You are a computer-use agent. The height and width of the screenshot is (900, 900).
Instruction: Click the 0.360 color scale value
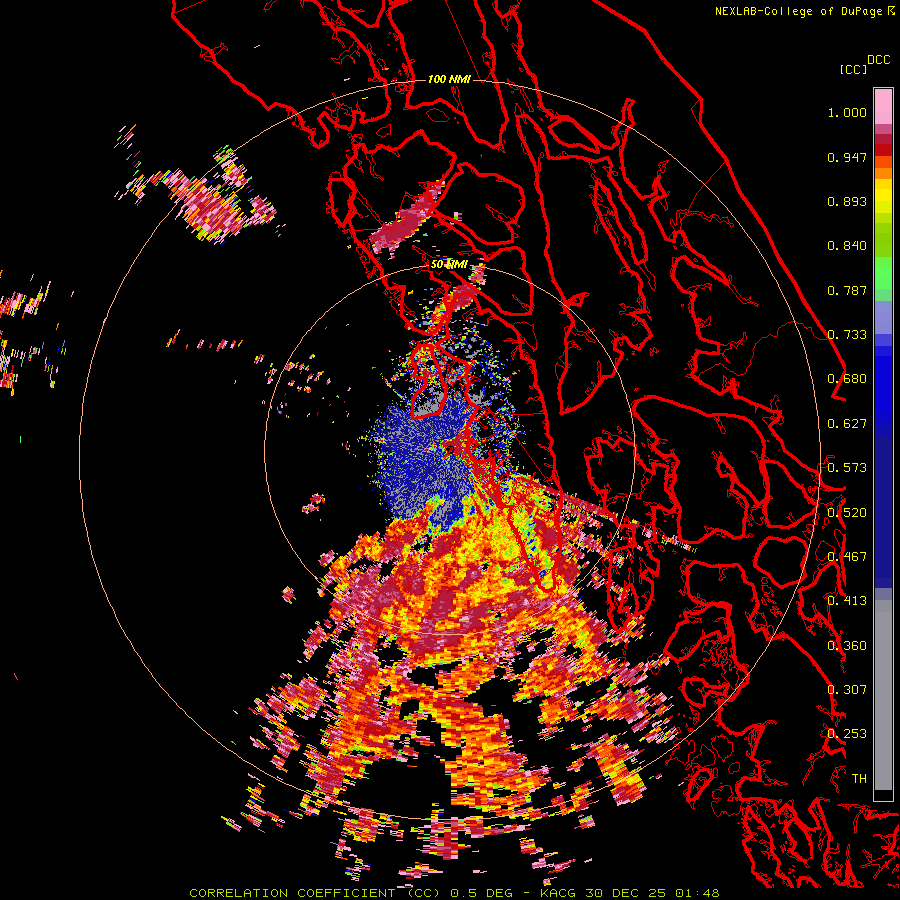click(x=847, y=646)
